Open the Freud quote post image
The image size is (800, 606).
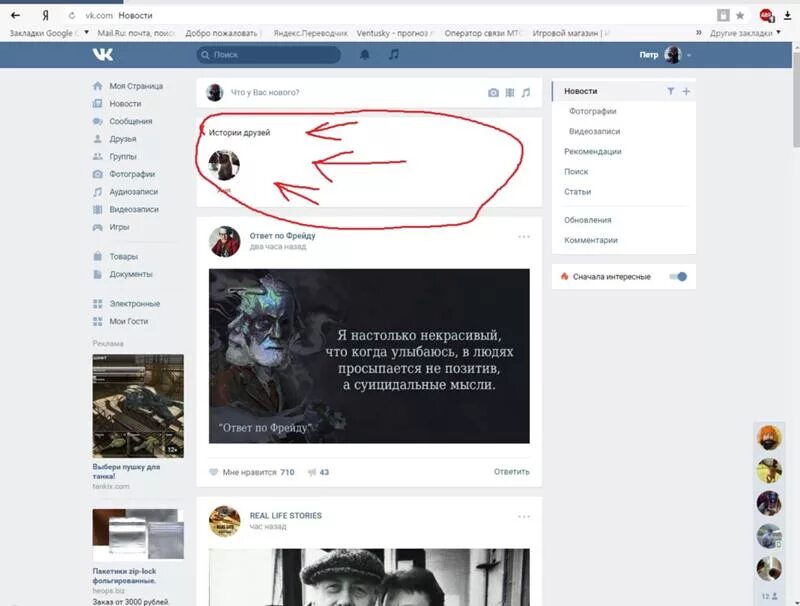point(369,356)
